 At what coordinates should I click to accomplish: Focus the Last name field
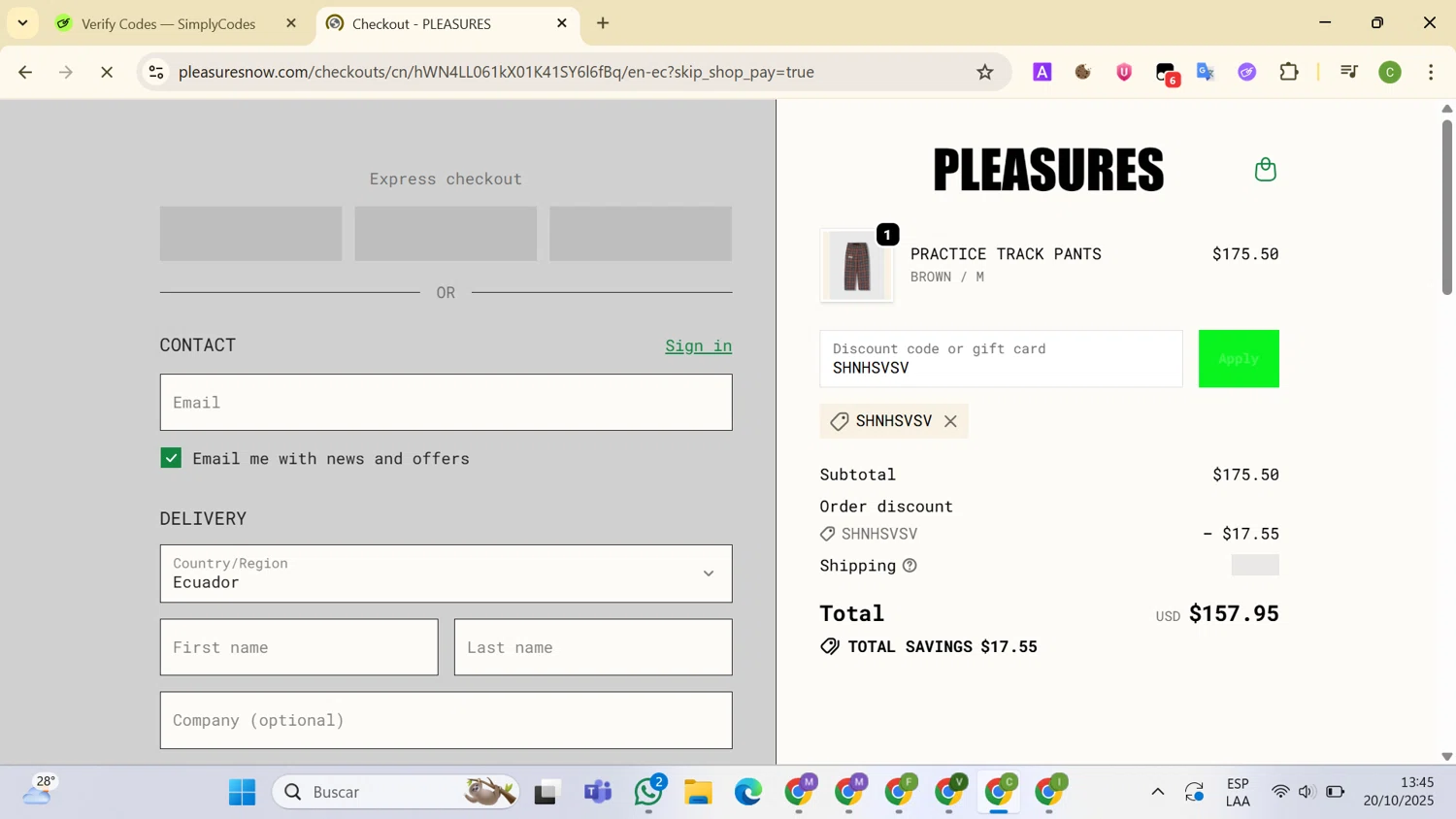(x=593, y=647)
